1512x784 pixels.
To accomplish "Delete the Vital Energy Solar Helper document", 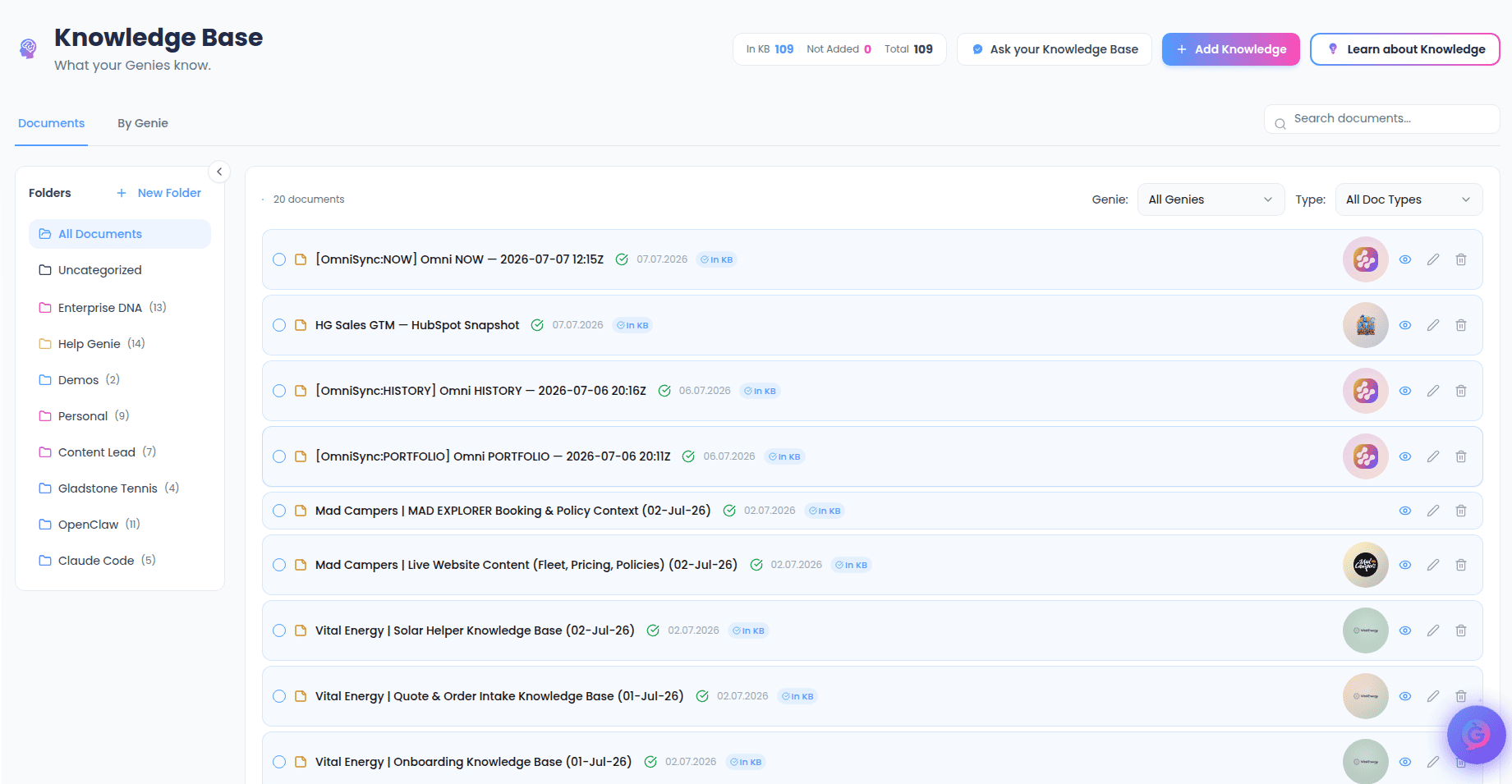I will click(1461, 630).
